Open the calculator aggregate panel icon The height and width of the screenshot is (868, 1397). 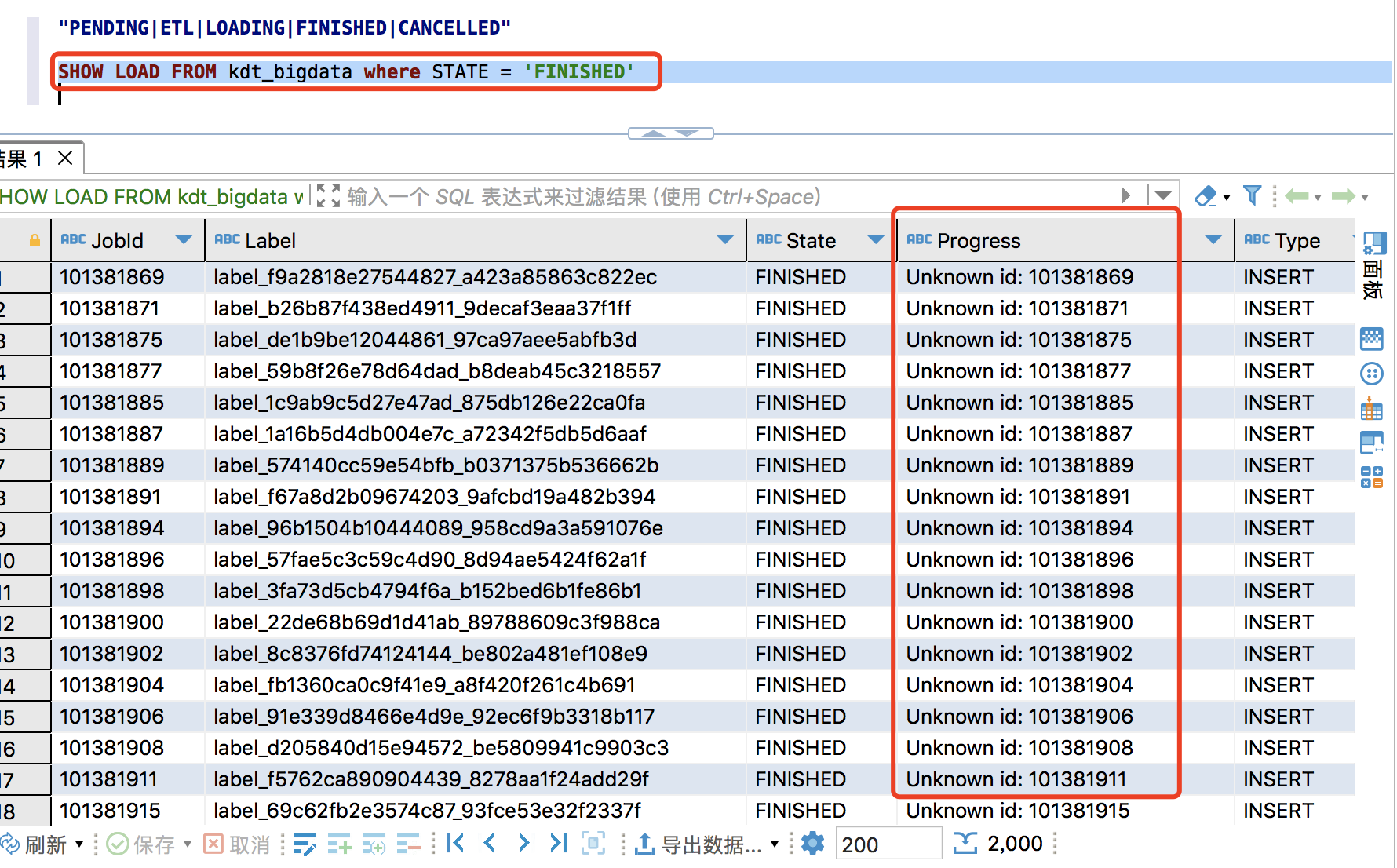(1372, 476)
